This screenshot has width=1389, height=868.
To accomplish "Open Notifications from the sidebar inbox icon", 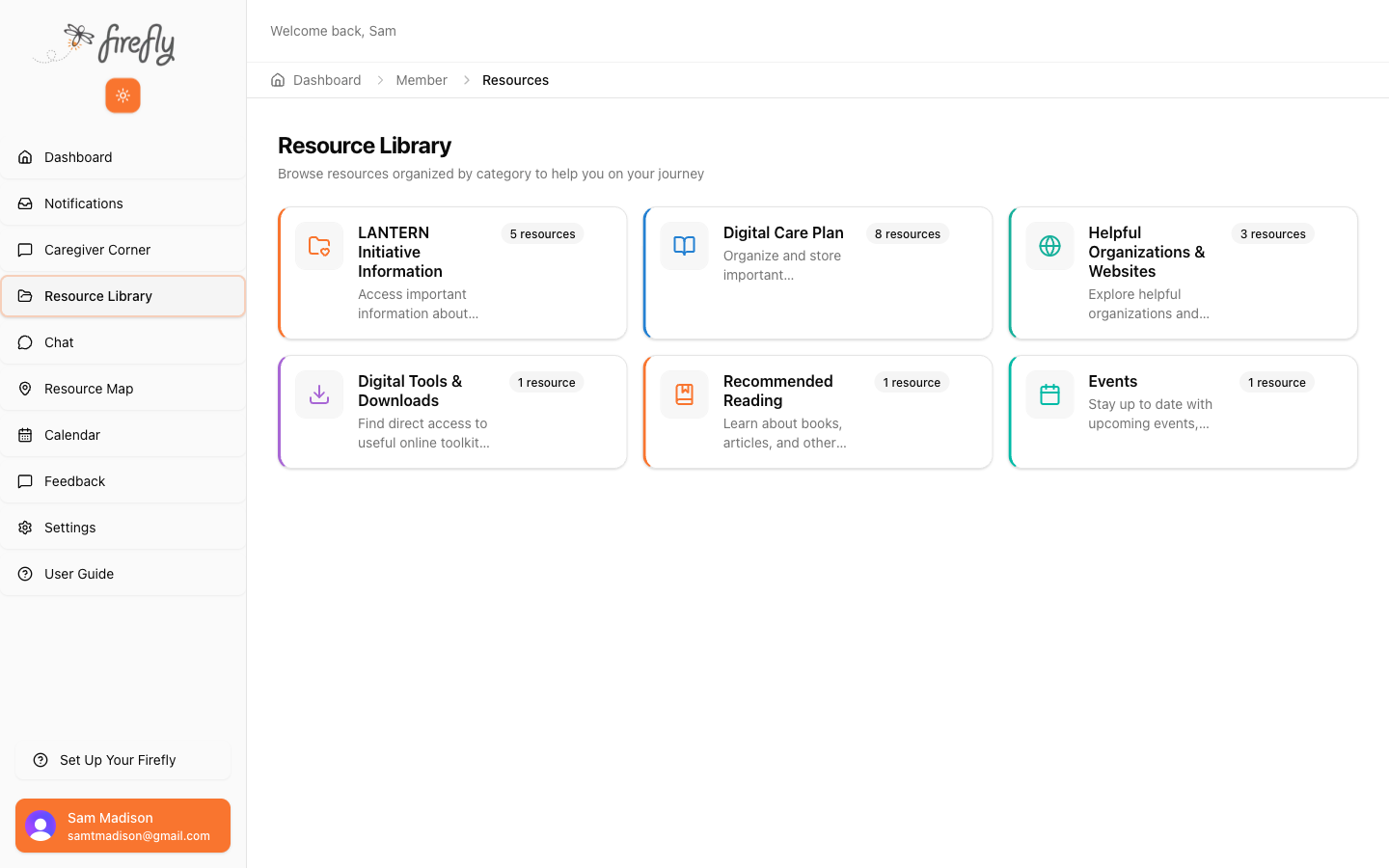I will 25,203.
